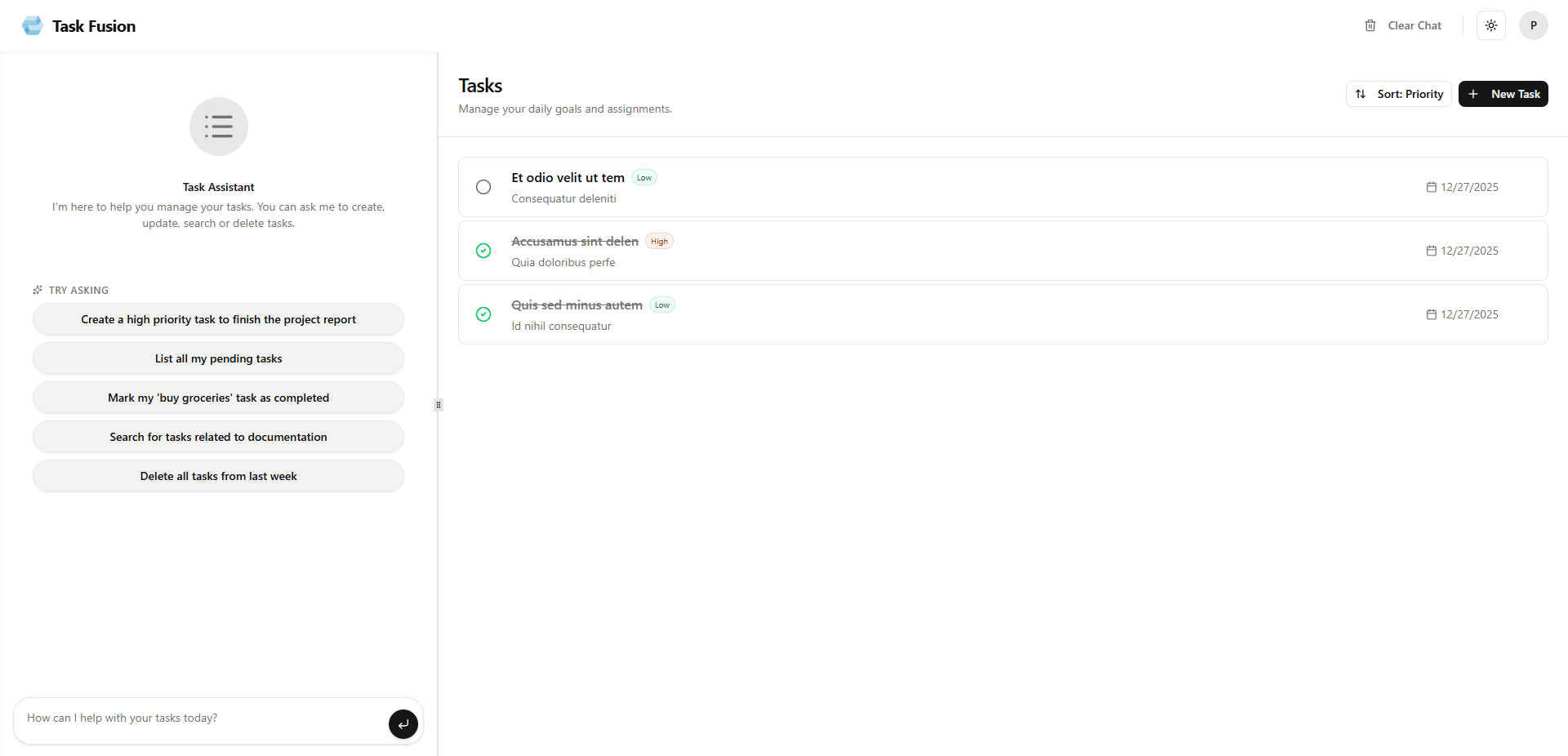Toggle the light/dark theme sun icon
The width and height of the screenshot is (1568, 756).
point(1491,25)
